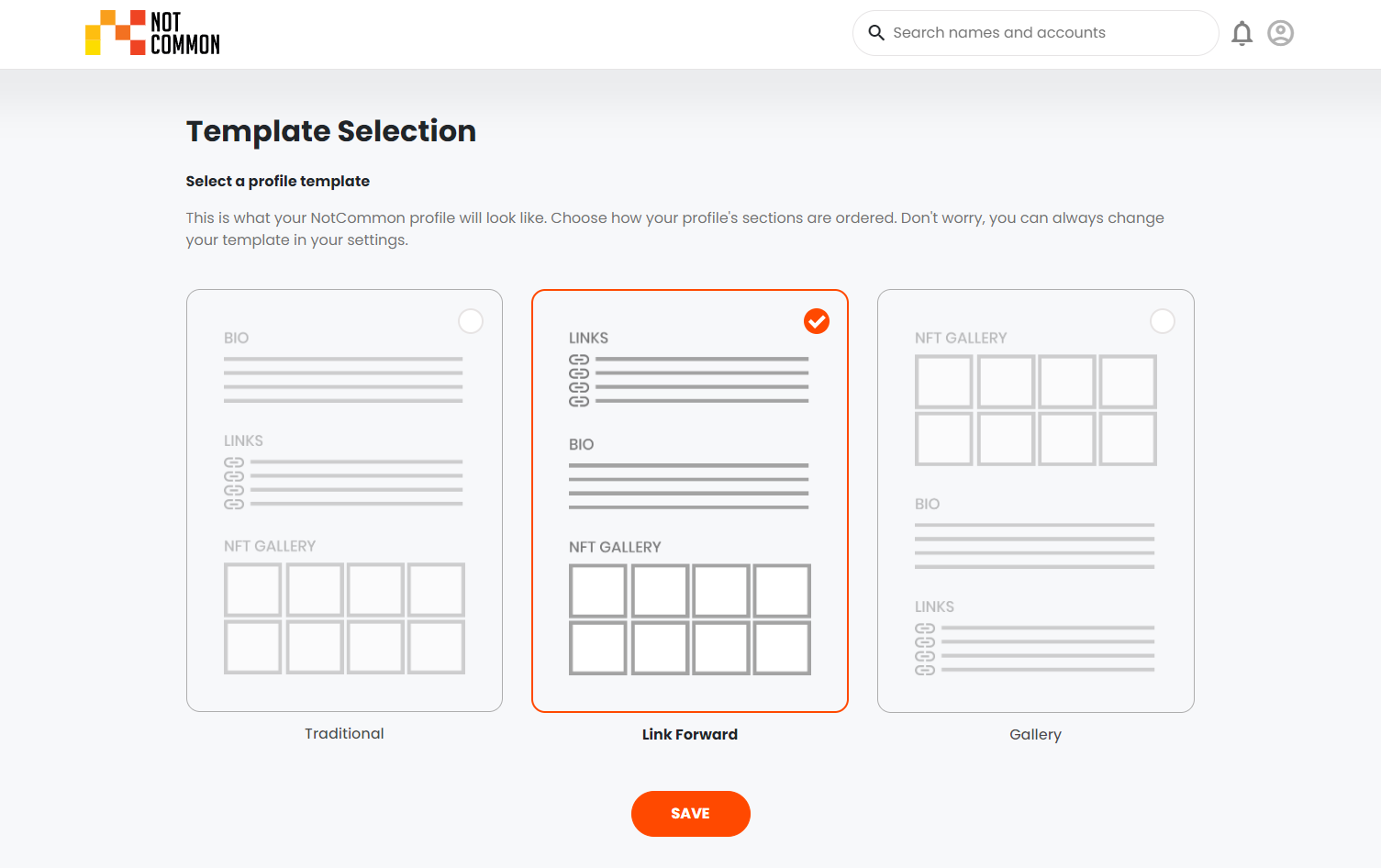This screenshot has width=1381, height=868.
Task: Click NFT GALLERY label in Gallery card
Action: click(x=961, y=338)
